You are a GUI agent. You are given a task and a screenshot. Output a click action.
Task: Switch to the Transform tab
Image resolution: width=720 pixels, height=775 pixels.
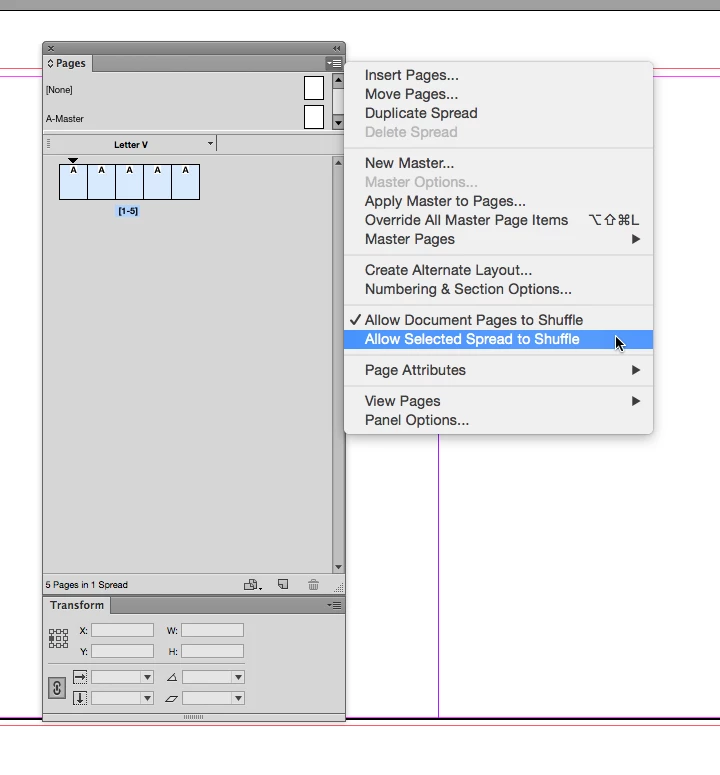(77, 605)
